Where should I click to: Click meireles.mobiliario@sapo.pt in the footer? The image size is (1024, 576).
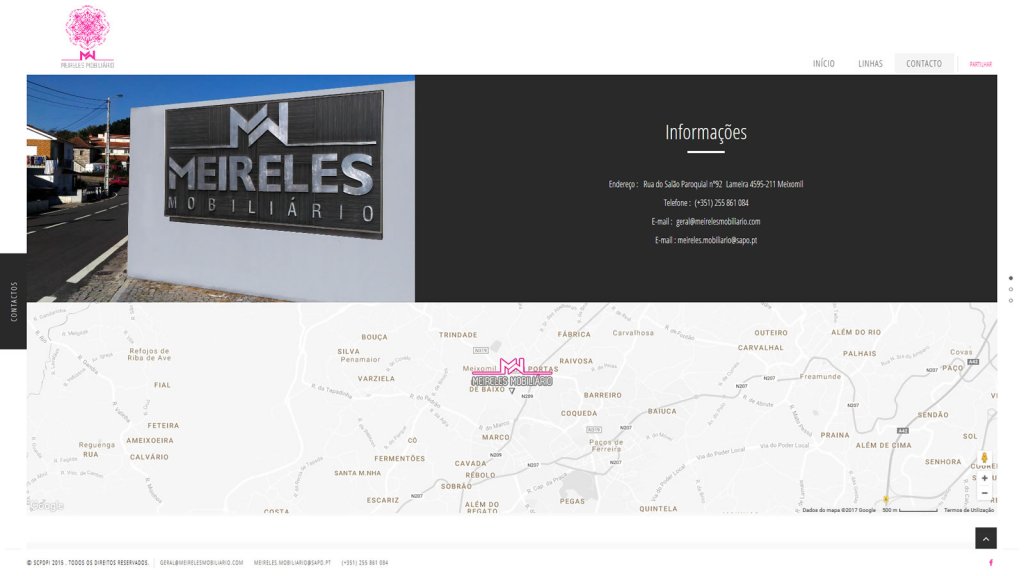click(x=292, y=562)
